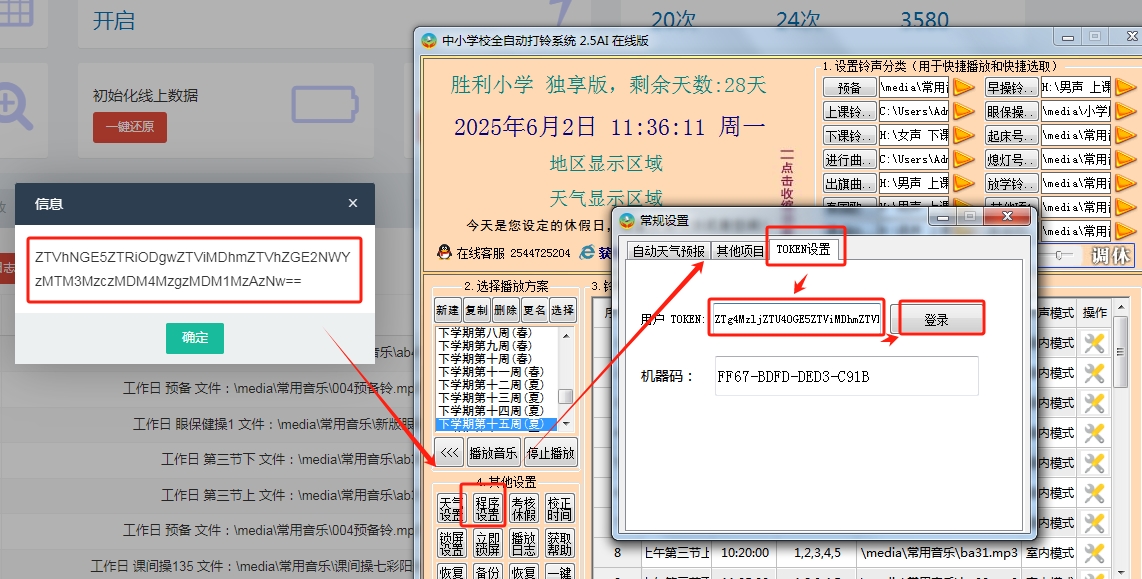Select 下学期第十二周(夏) in the plan list
1142x579 pixels.
496,385
